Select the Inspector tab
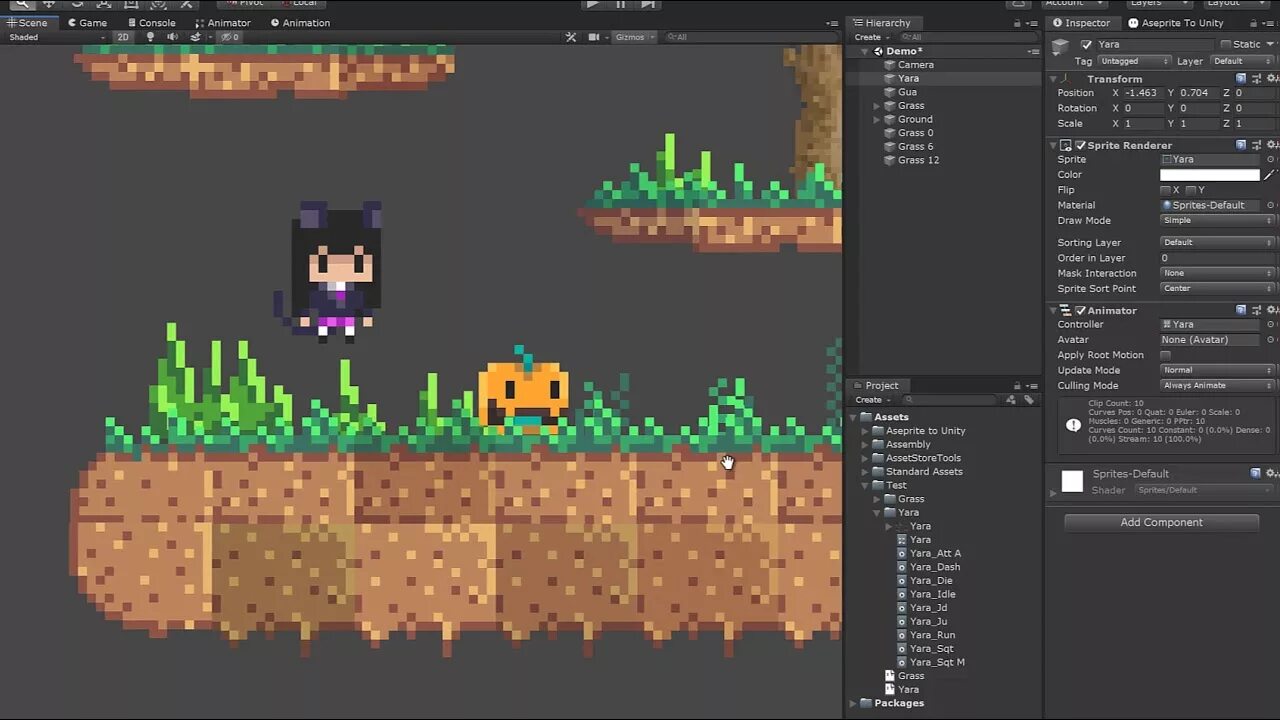 (1081, 22)
